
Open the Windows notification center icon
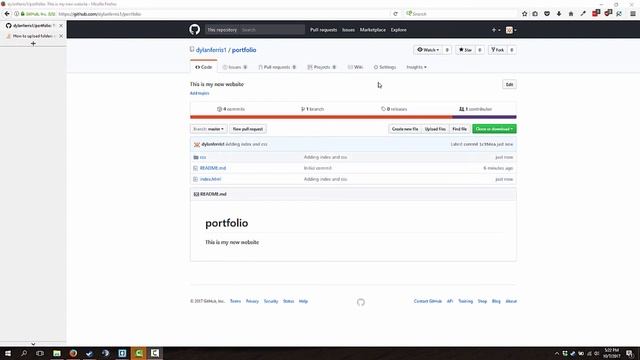[630, 353]
